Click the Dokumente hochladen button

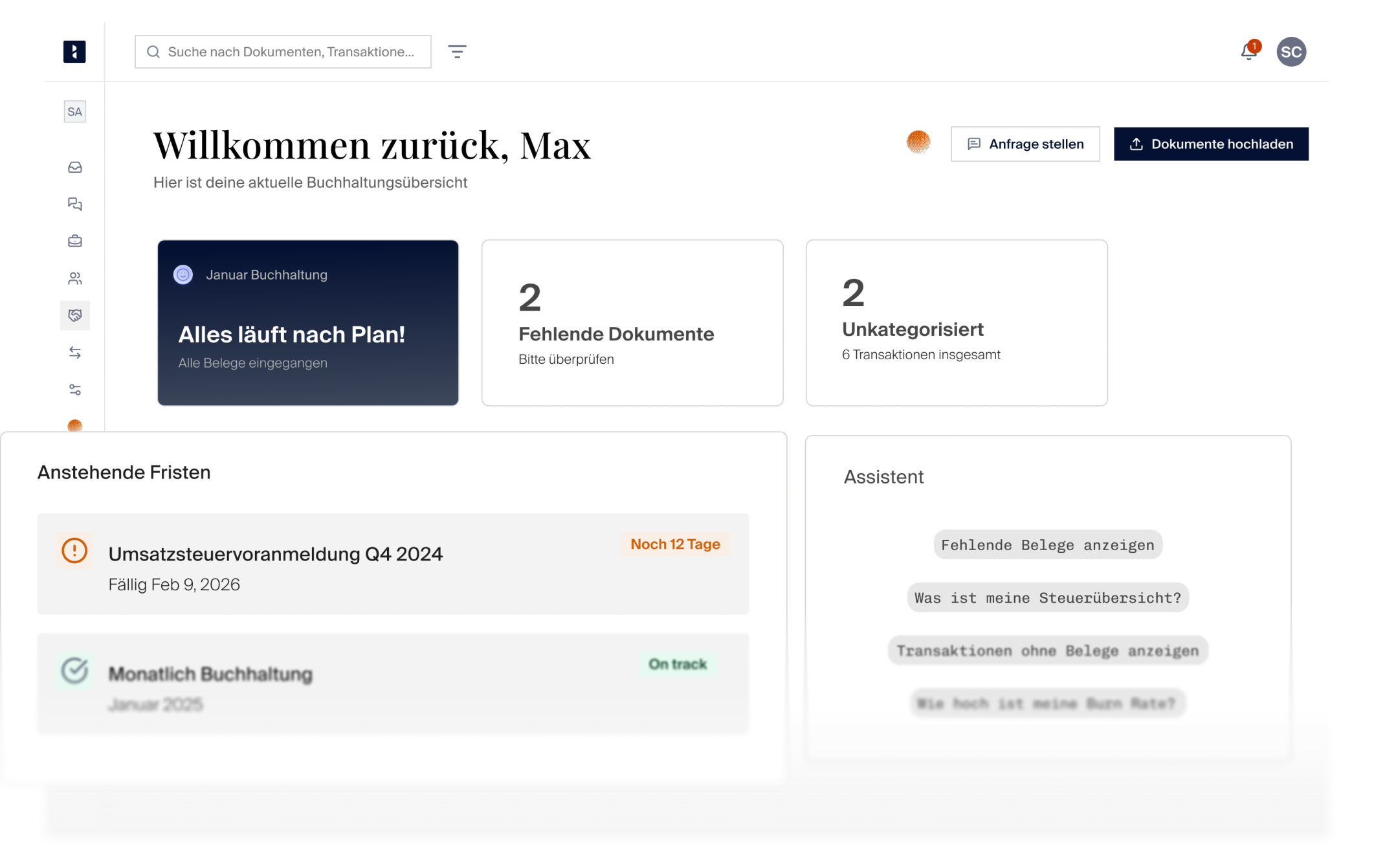click(1211, 144)
